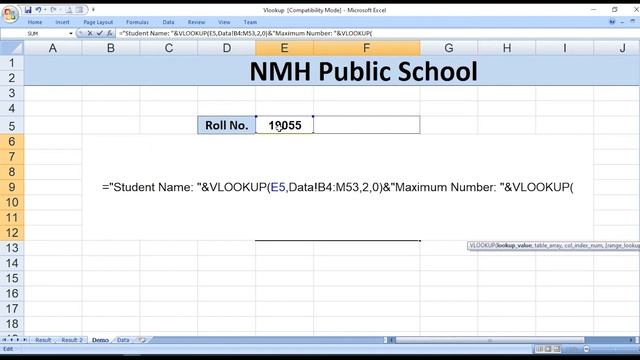Confirm formula with Enter checkmark icon
This screenshot has width=640, height=360.
pyautogui.click(x=100, y=33)
